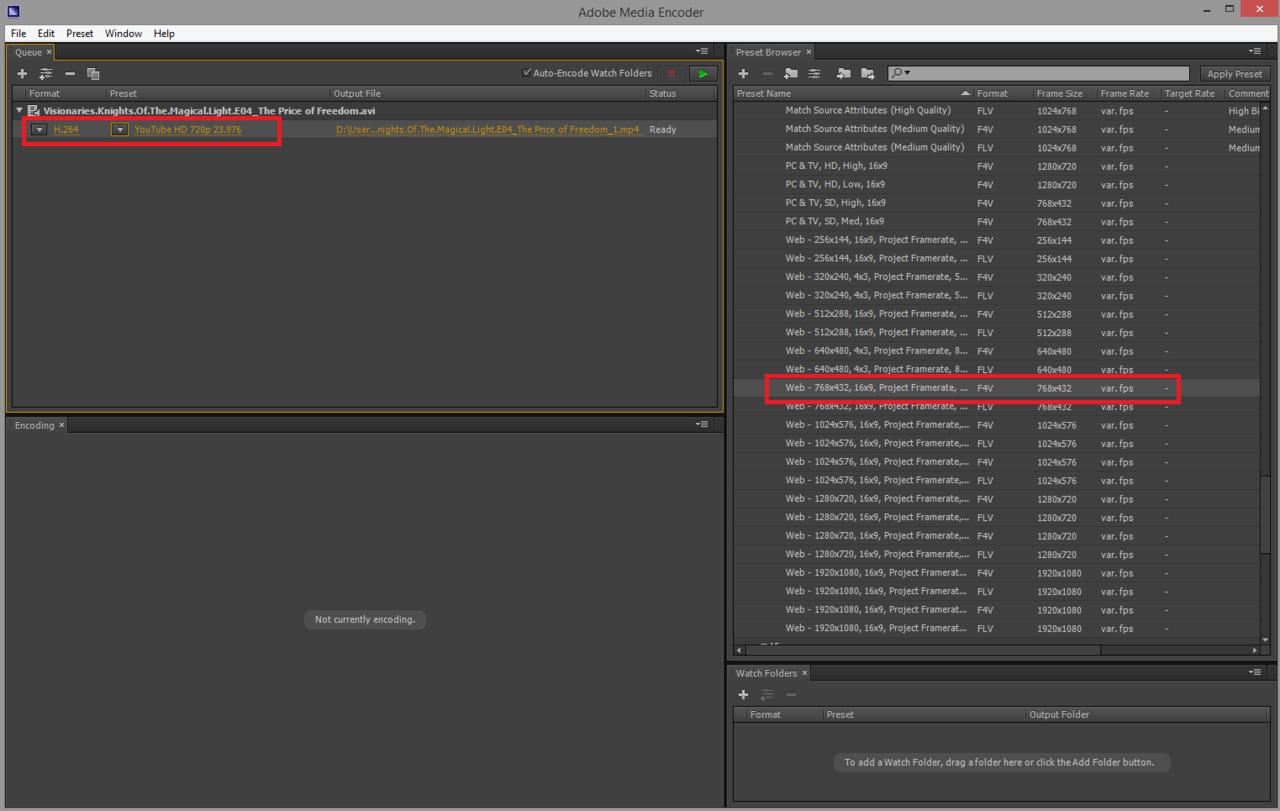Open the Preset menu

point(80,33)
